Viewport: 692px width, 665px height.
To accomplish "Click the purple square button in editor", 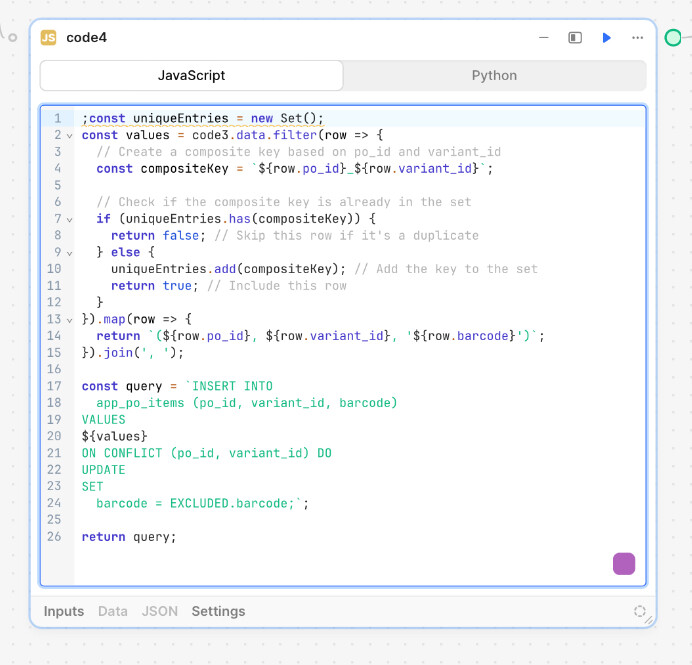I will pyautogui.click(x=624, y=563).
